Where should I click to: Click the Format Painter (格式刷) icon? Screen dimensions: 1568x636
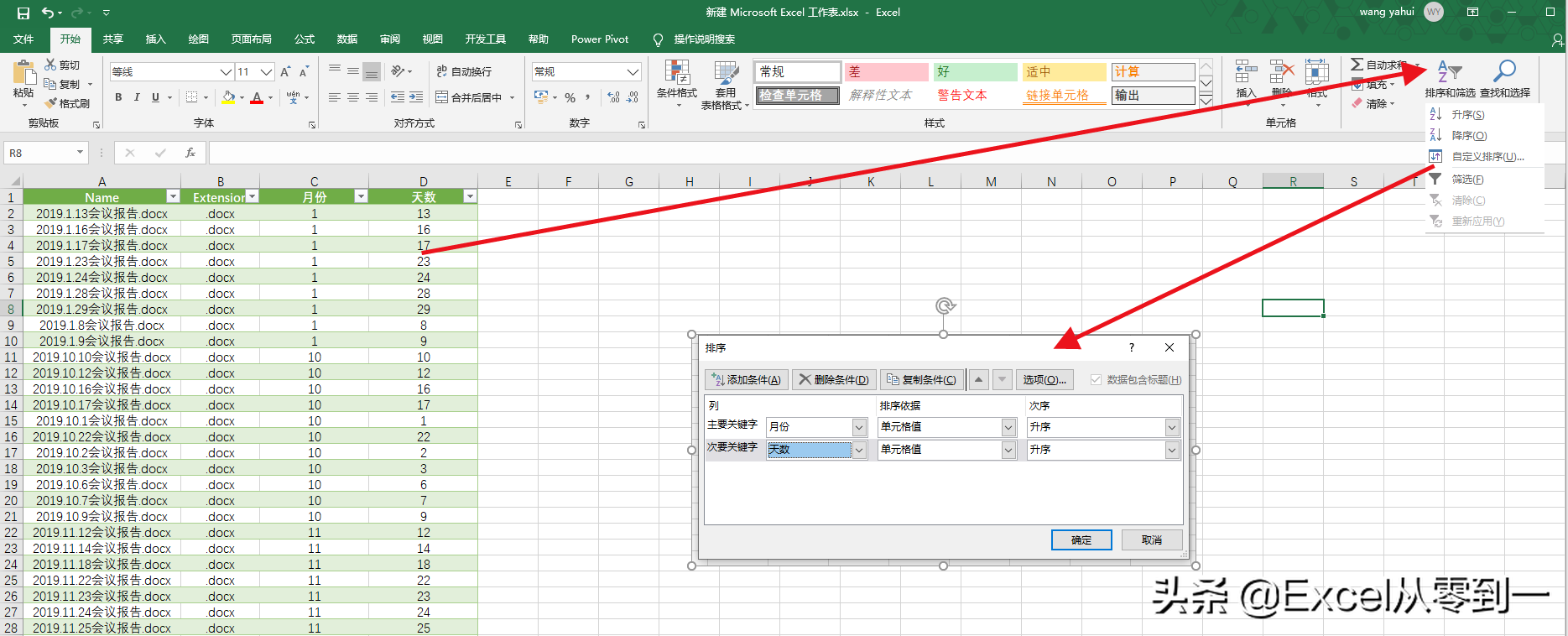point(52,103)
